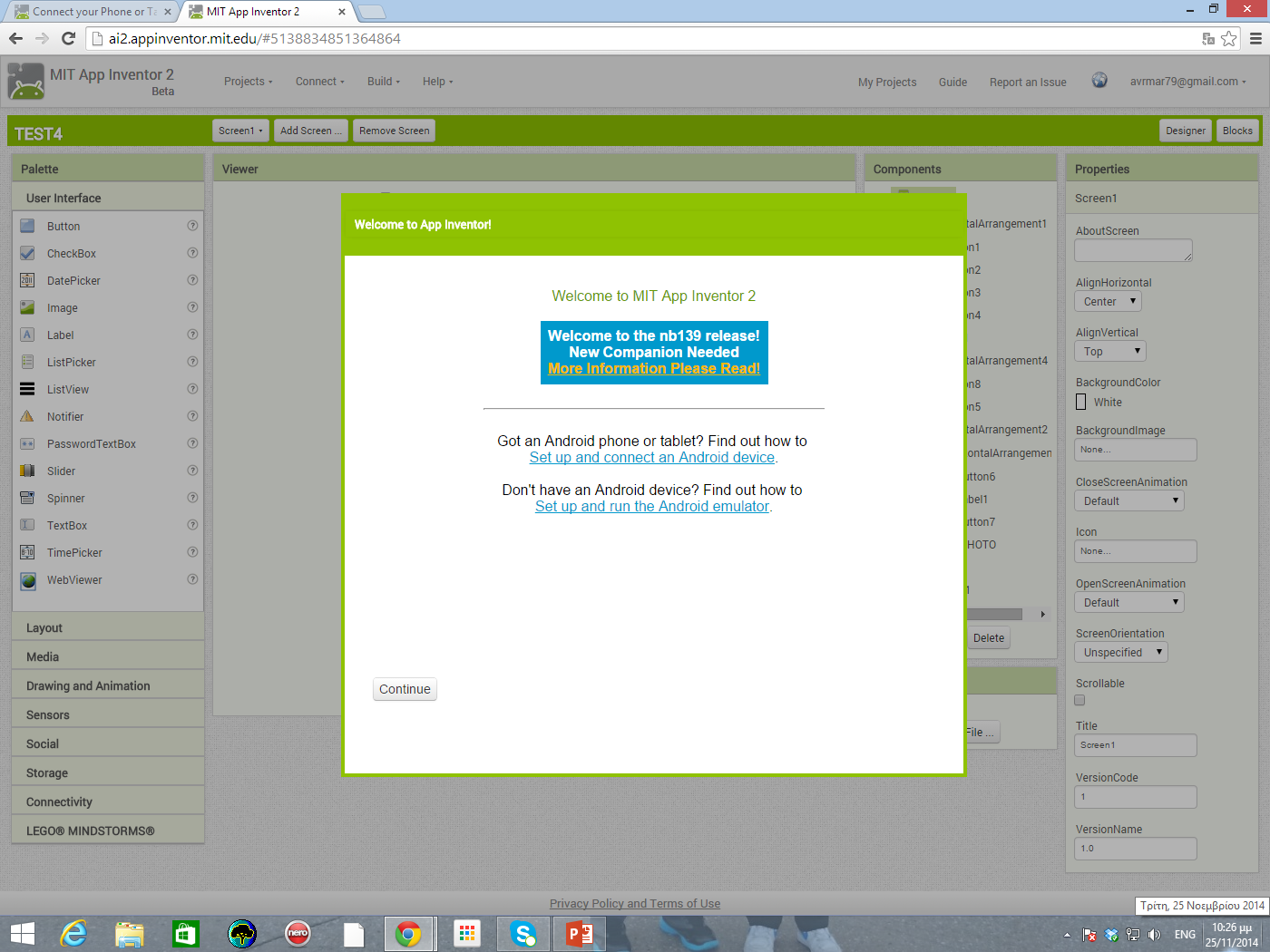Open the Projects menu
The height and width of the screenshot is (952, 1270).
(x=248, y=82)
